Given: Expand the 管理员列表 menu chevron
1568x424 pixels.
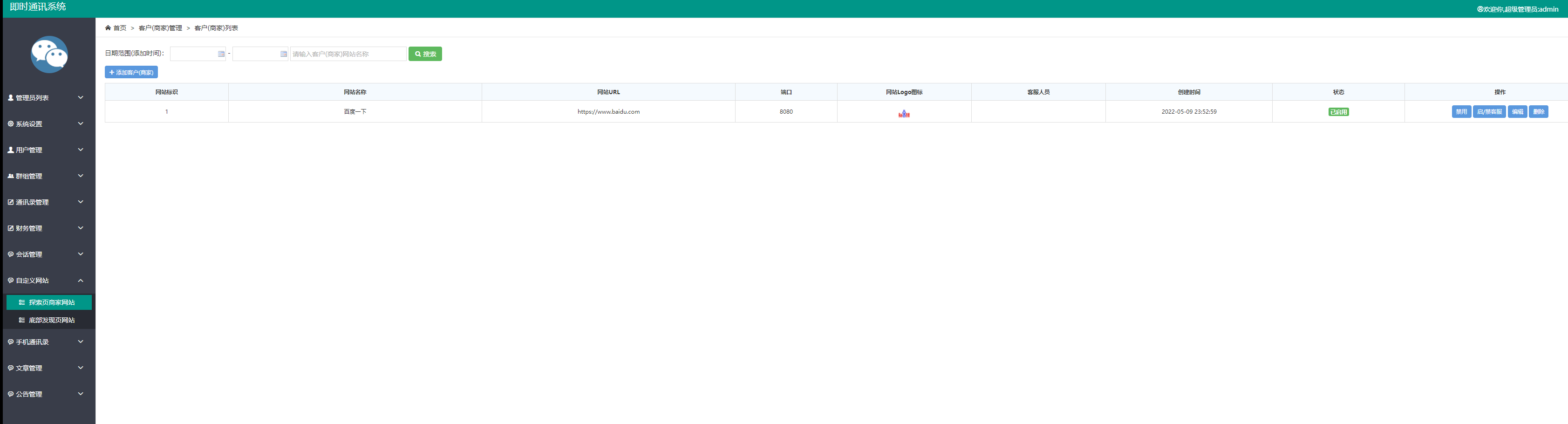Looking at the screenshot, I should point(80,97).
